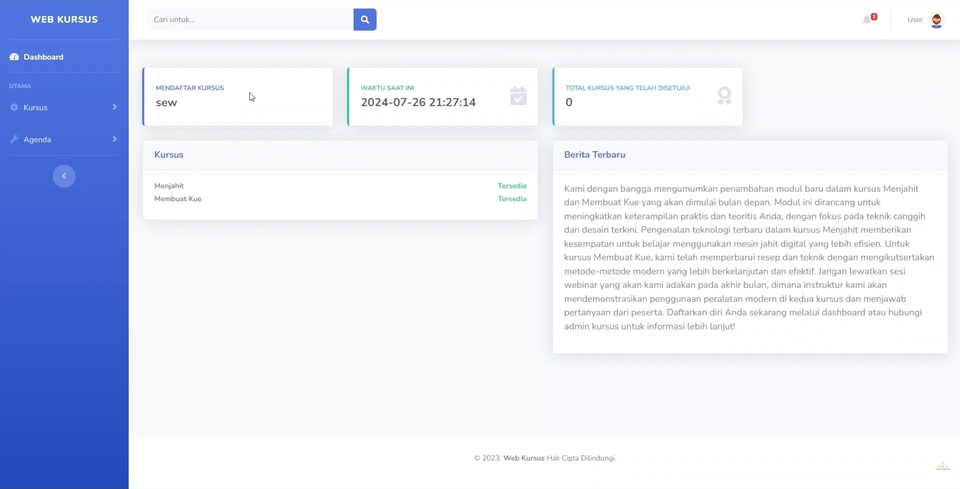Select the Agenda sidebar menu item
960x489 pixels.
tap(37, 139)
